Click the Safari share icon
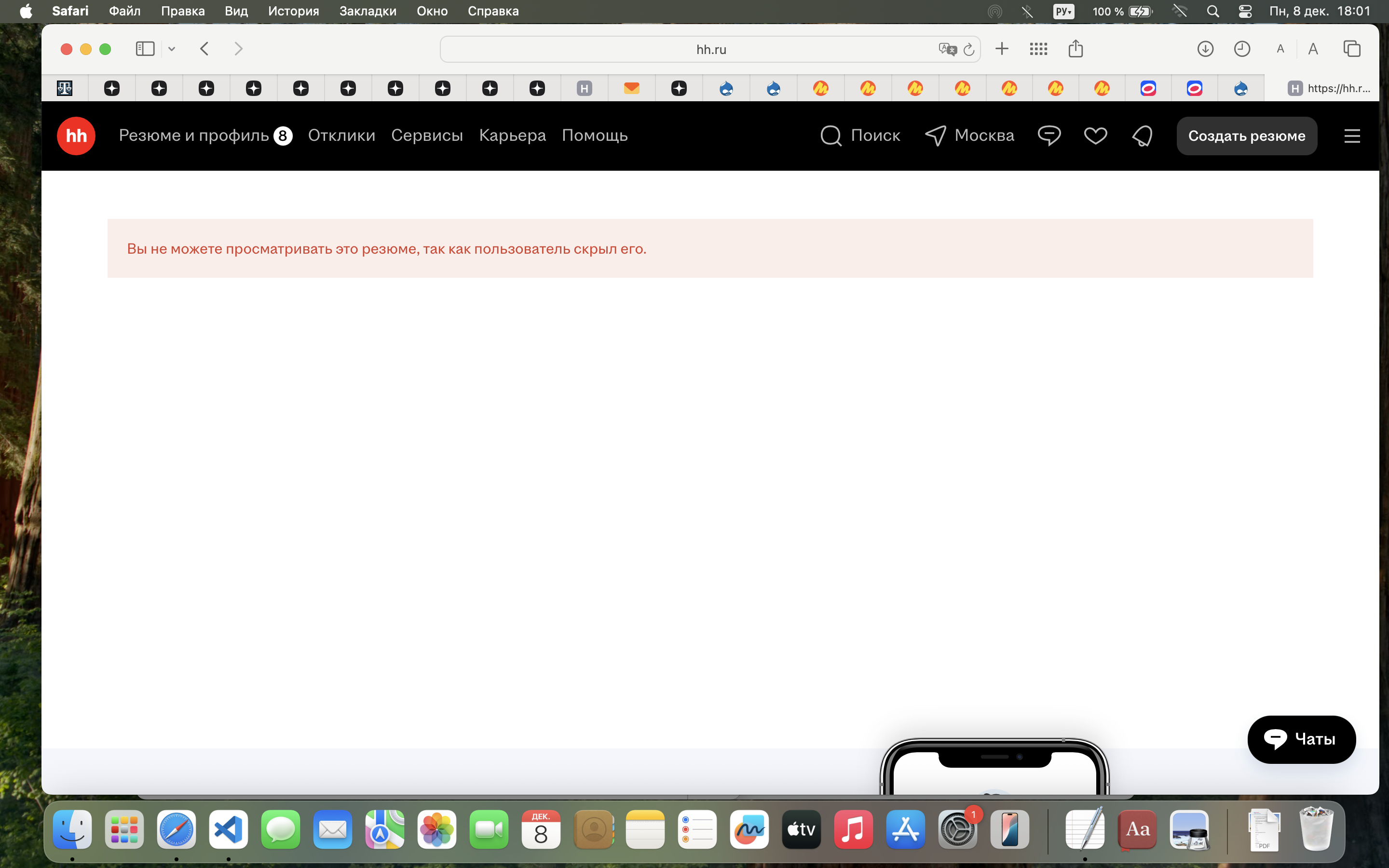 (1076, 49)
